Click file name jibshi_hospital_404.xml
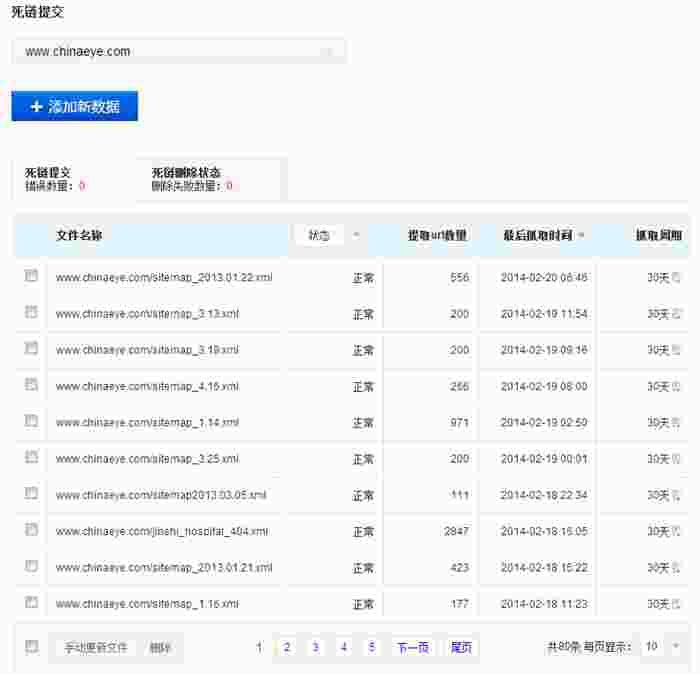 coord(162,531)
